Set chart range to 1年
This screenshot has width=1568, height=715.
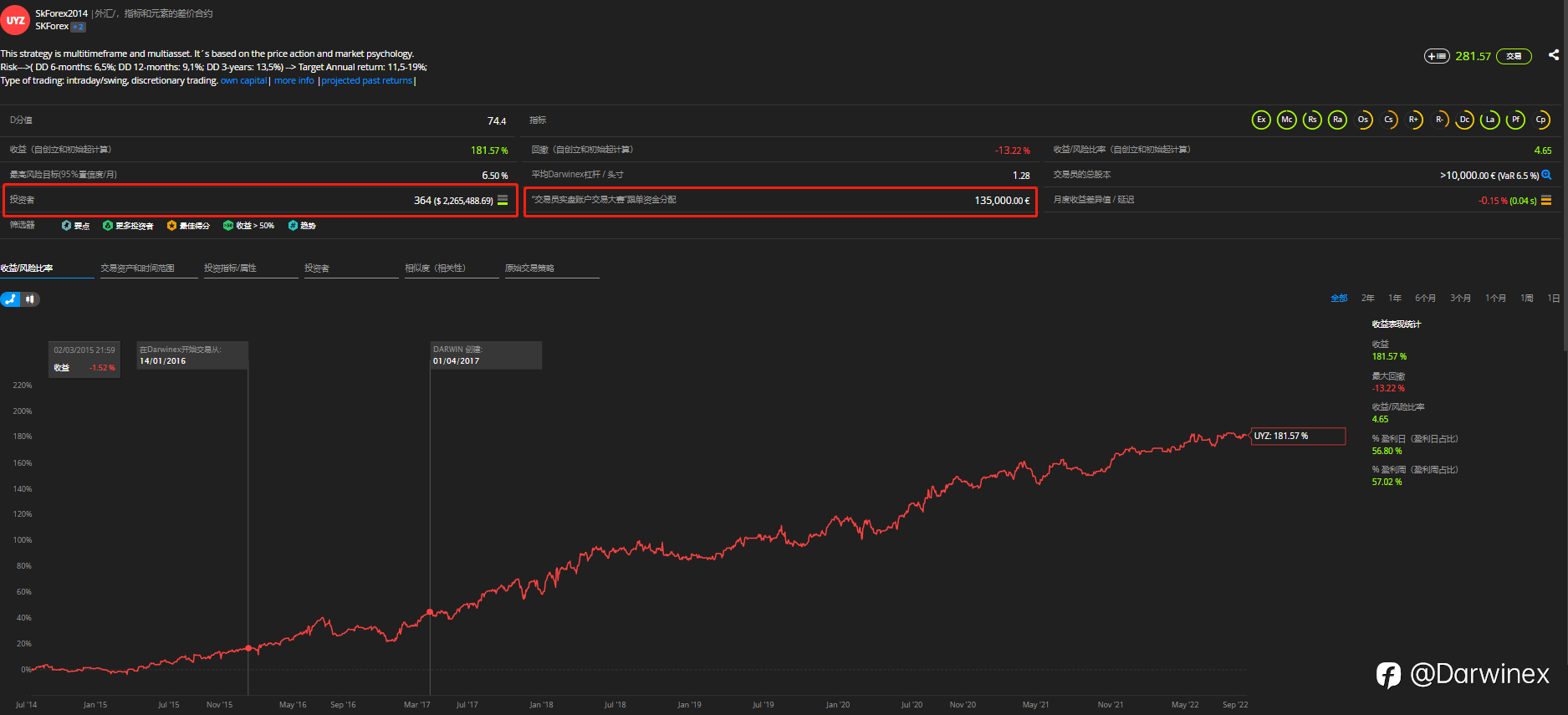[1395, 299]
